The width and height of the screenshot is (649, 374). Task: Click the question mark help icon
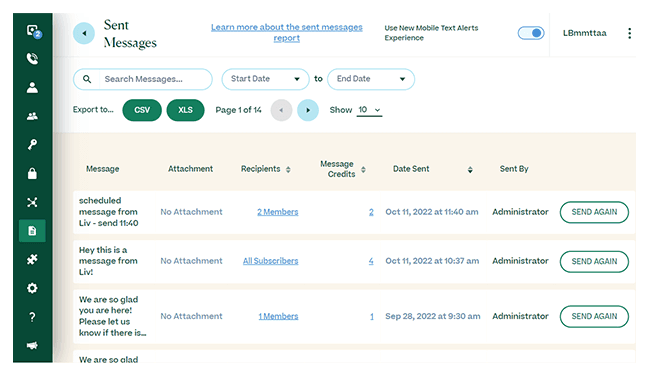[32, 317]
